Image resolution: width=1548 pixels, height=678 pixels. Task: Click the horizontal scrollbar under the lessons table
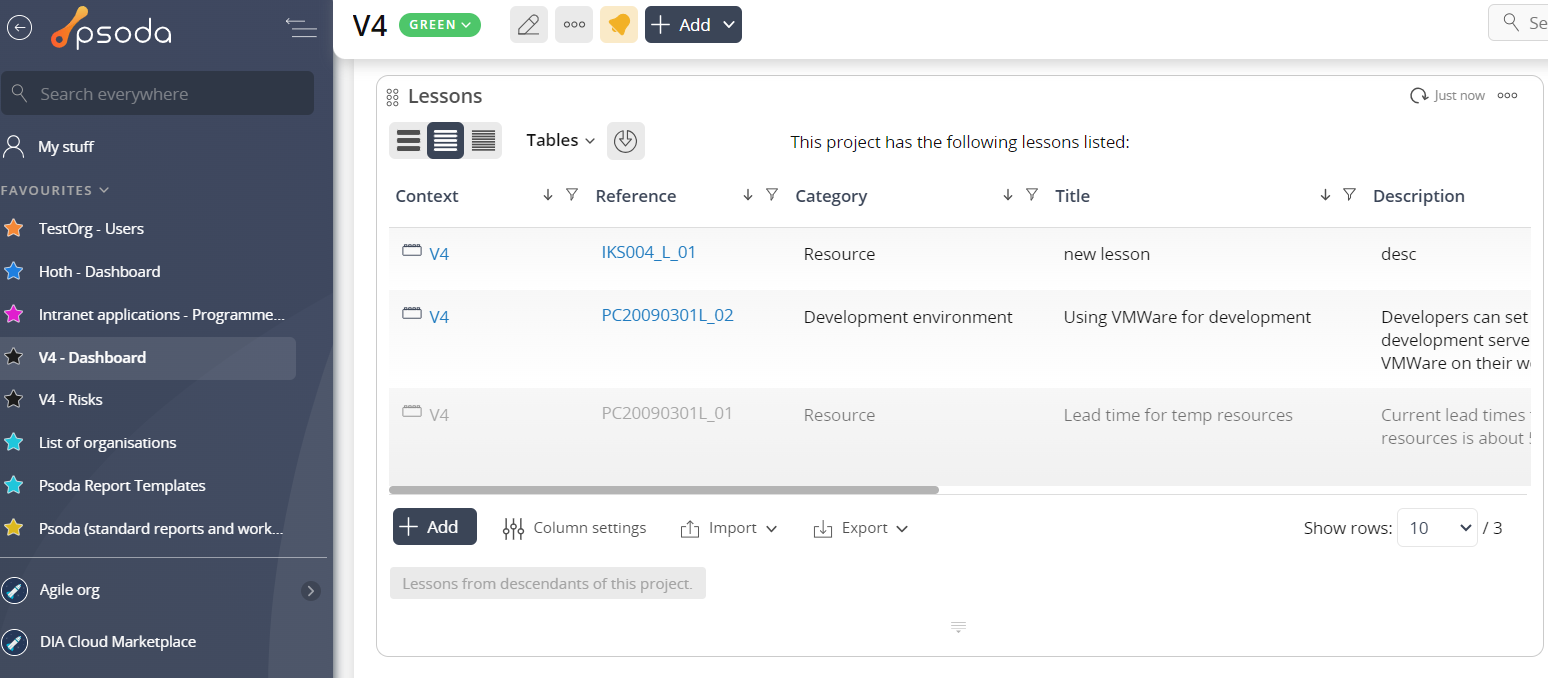663,490
